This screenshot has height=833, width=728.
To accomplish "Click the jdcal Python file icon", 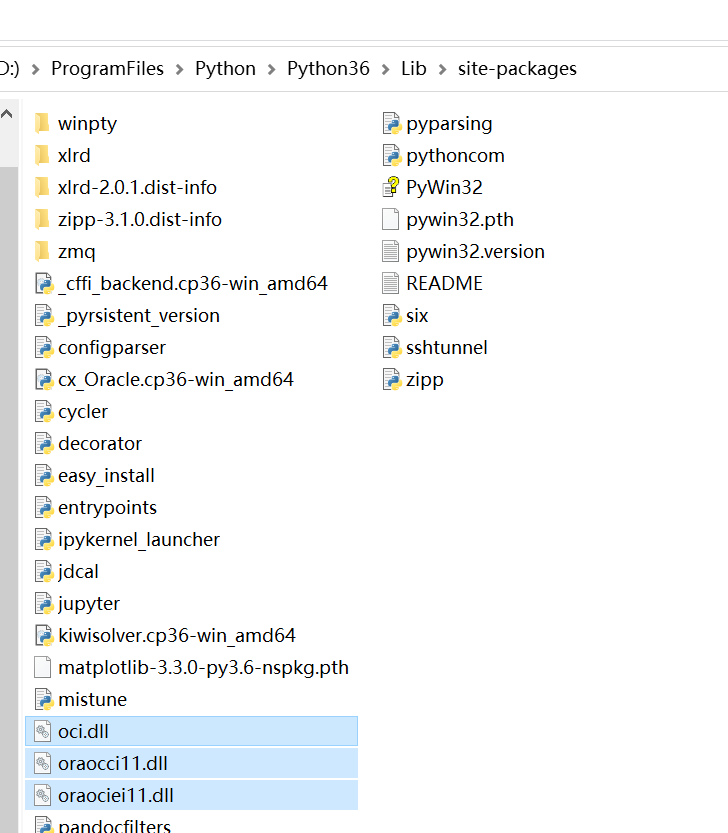I will [x=44, y=571].
